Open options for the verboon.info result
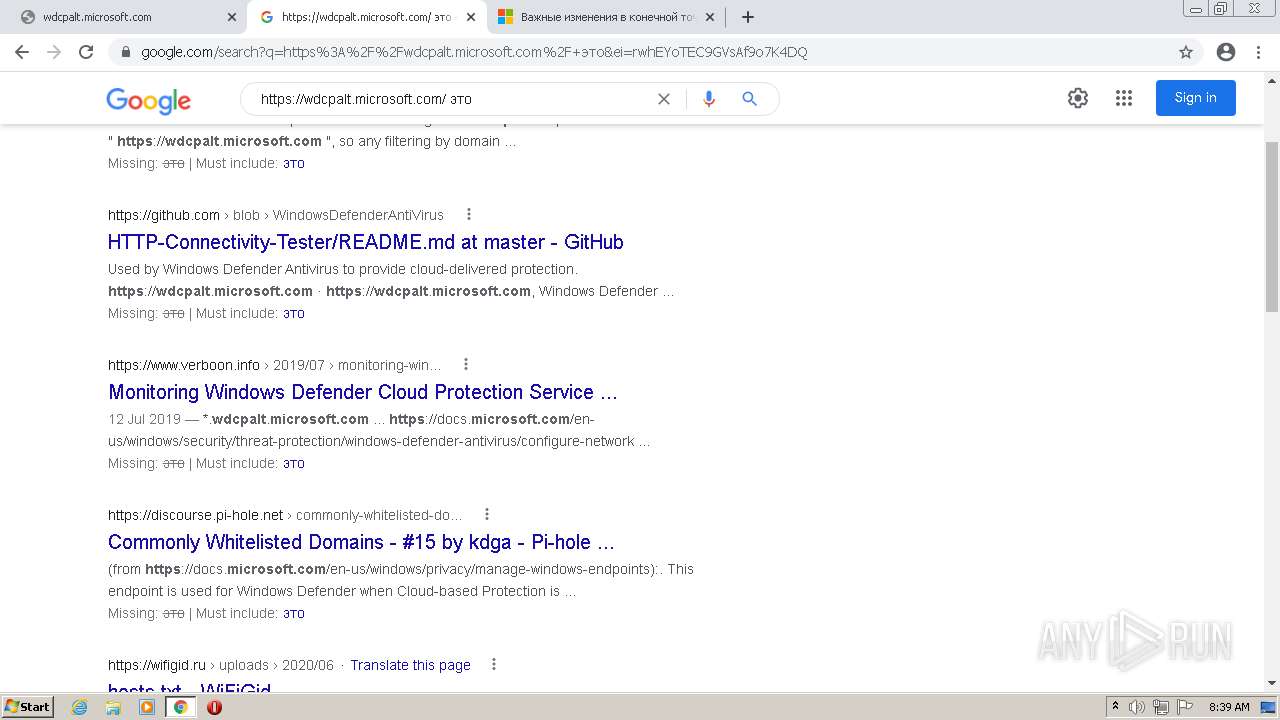This screenshot has height=720, width=1280. coord(466,364)
